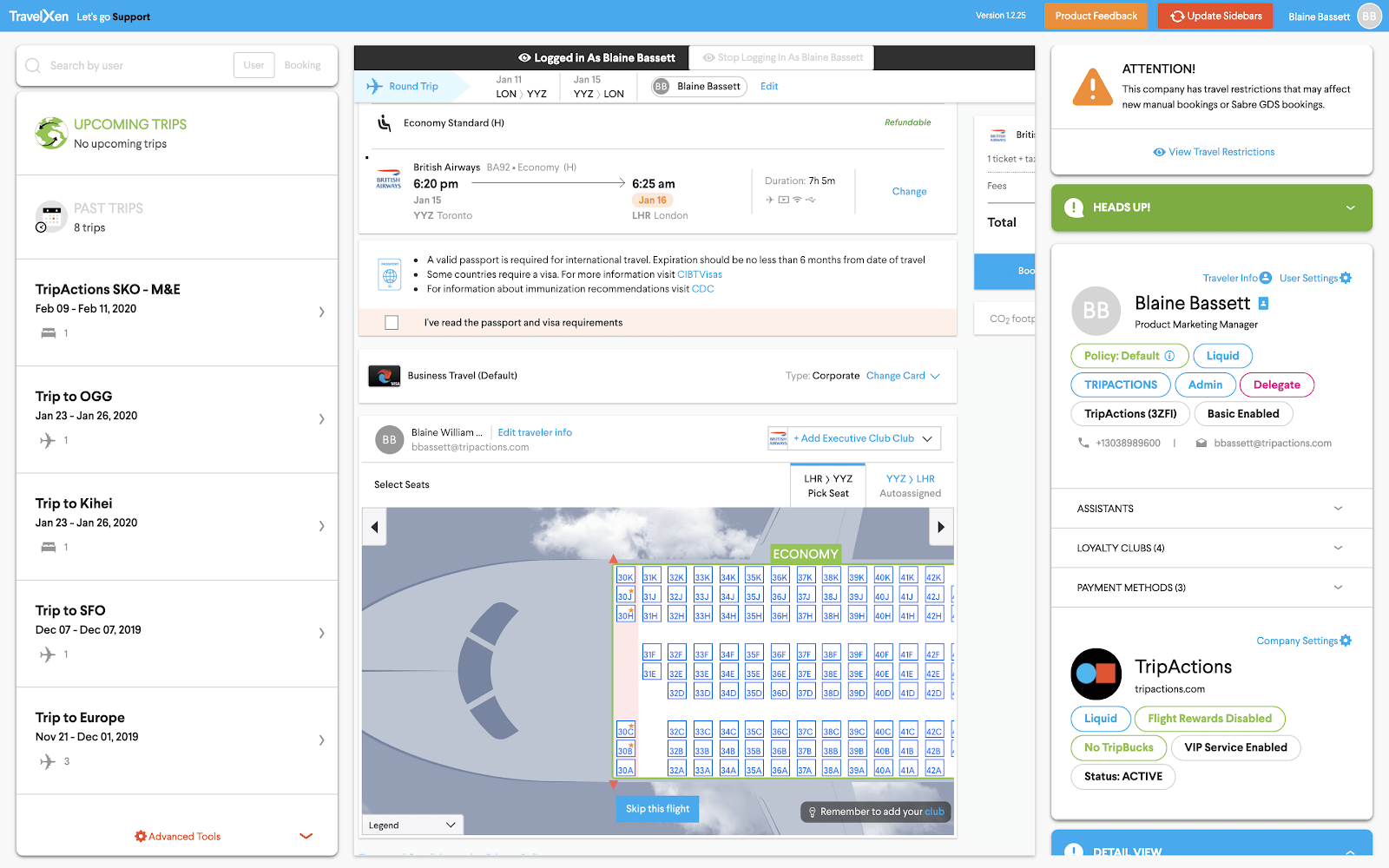The width and height of the screenshot is (1389, 868).
Task: Open the CDC link
Action: point(703,289)
